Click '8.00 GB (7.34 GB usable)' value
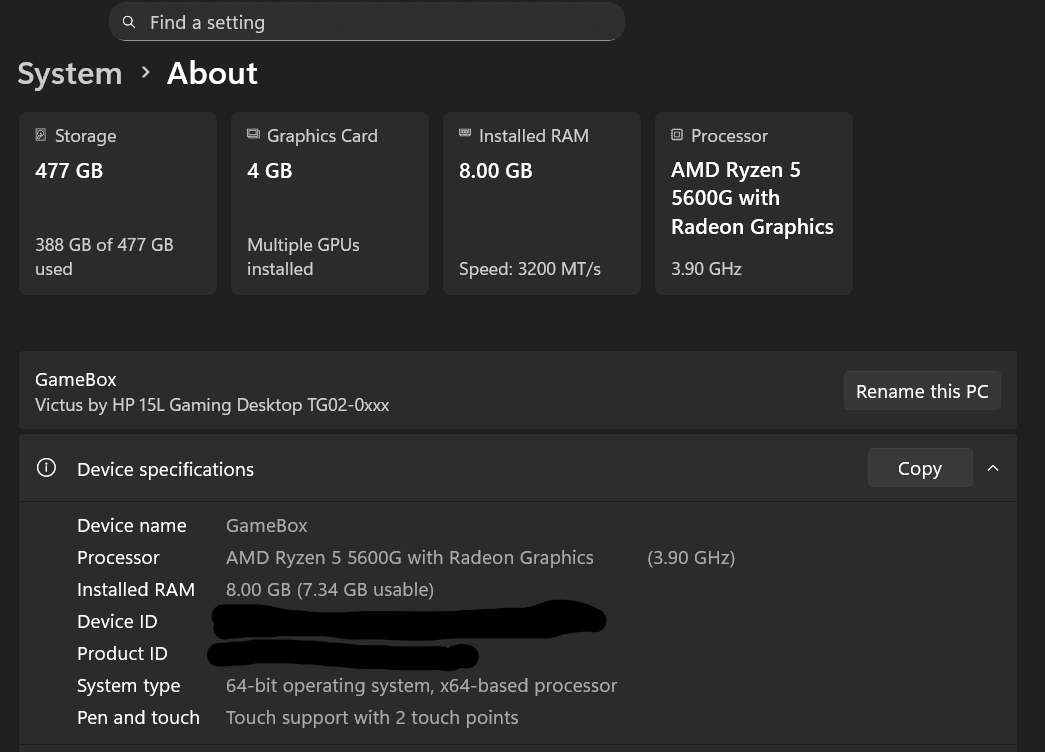 [330, 589]
